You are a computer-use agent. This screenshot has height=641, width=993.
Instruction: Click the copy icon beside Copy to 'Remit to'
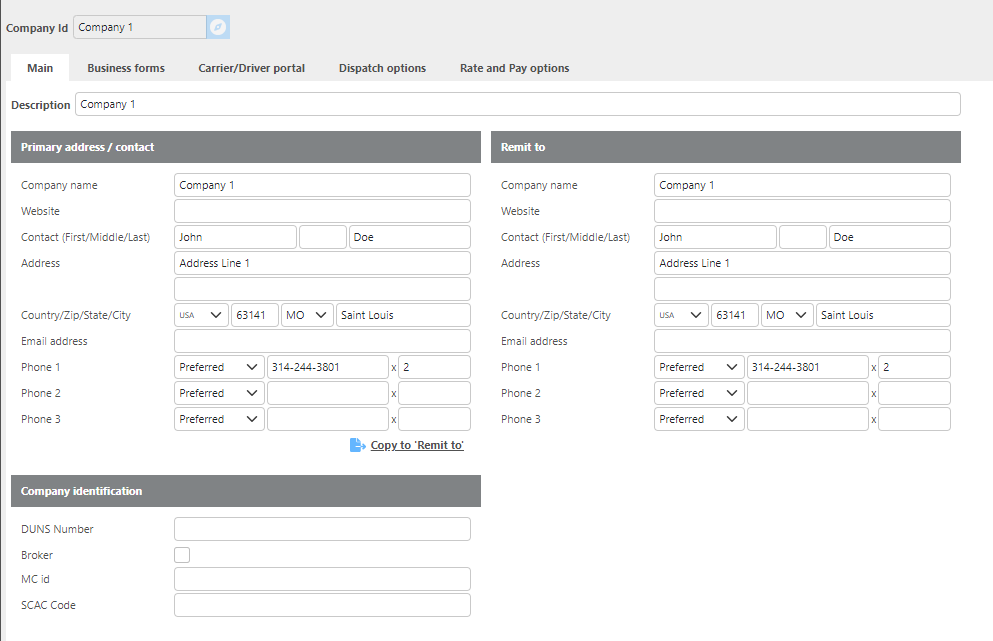(x=357, y=445)
